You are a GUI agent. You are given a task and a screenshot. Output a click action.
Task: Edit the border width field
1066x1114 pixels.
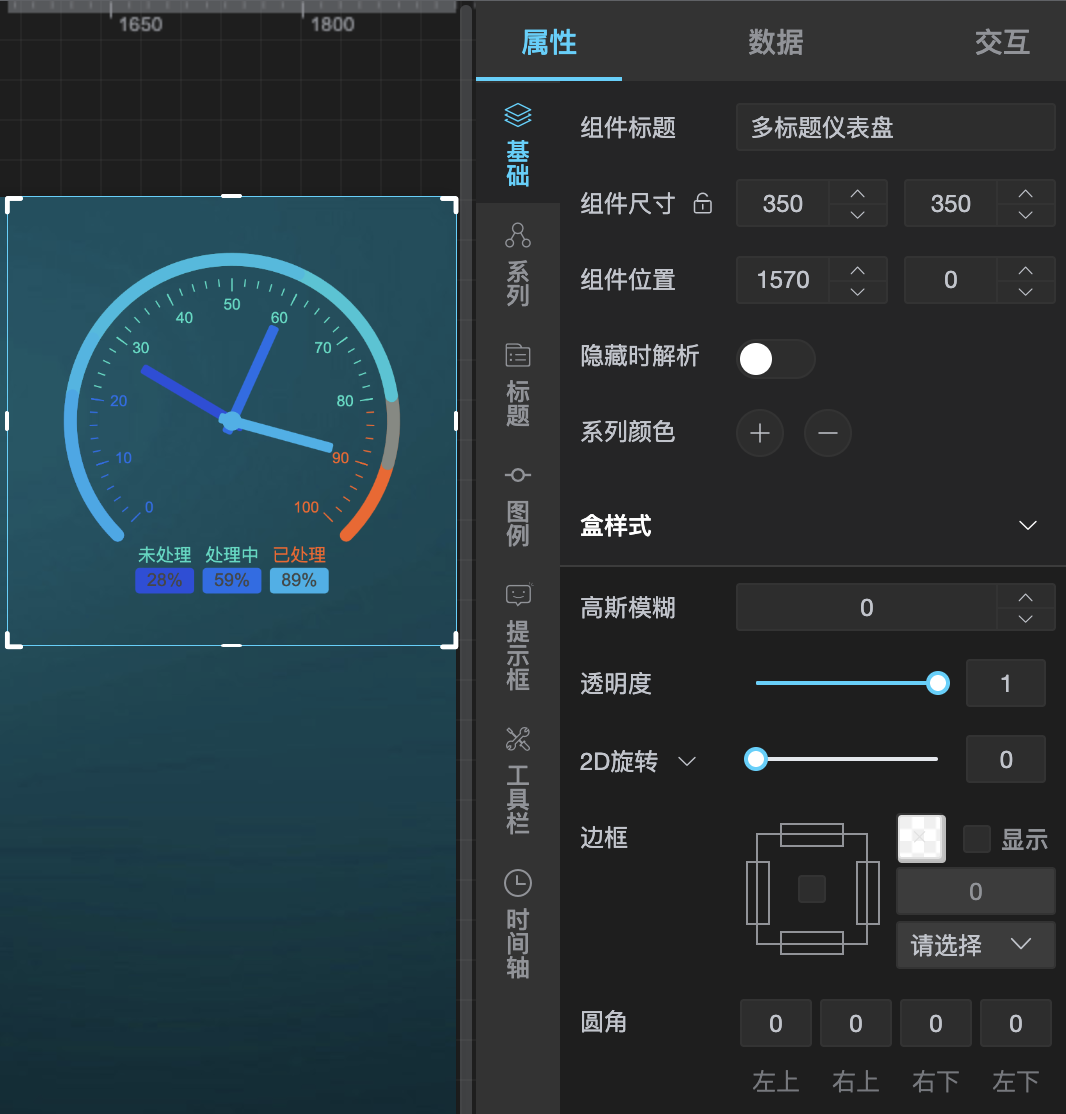point(975,891)
